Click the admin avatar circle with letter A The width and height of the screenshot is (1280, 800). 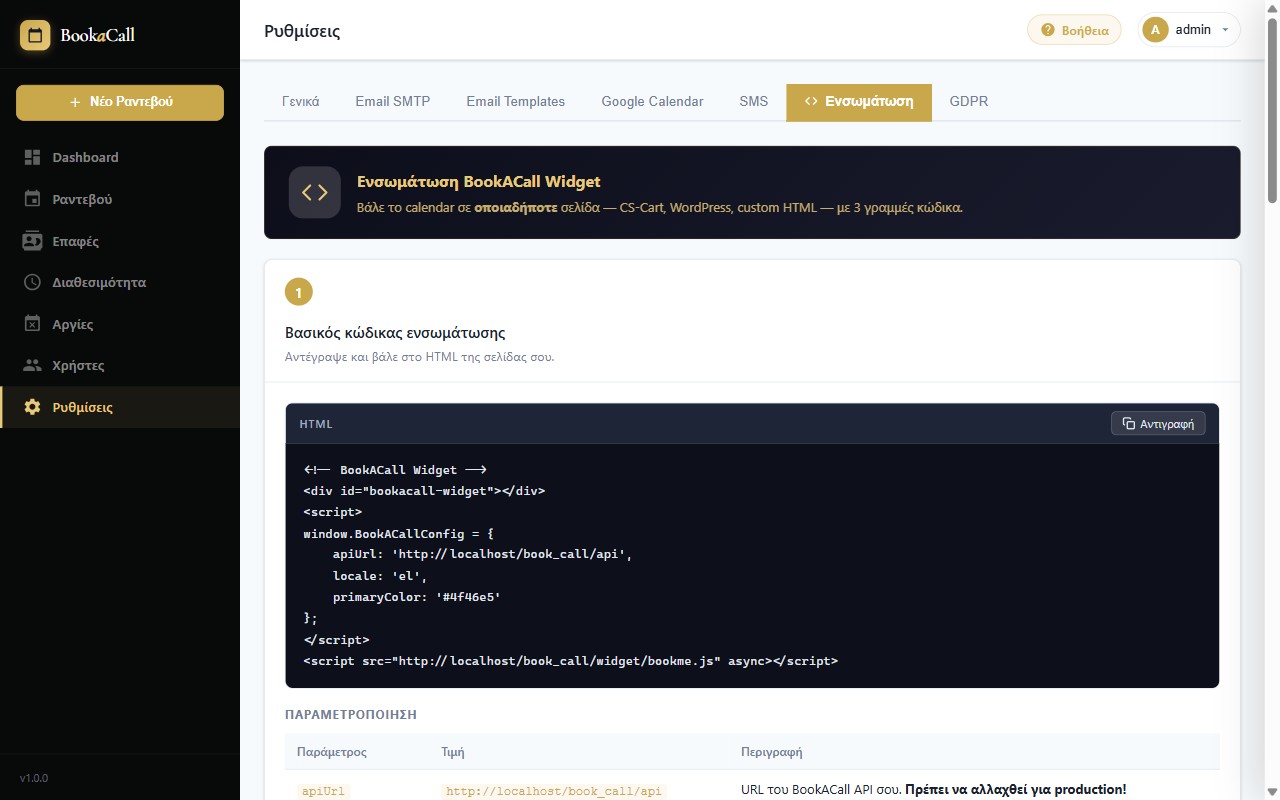point(1156,30)
